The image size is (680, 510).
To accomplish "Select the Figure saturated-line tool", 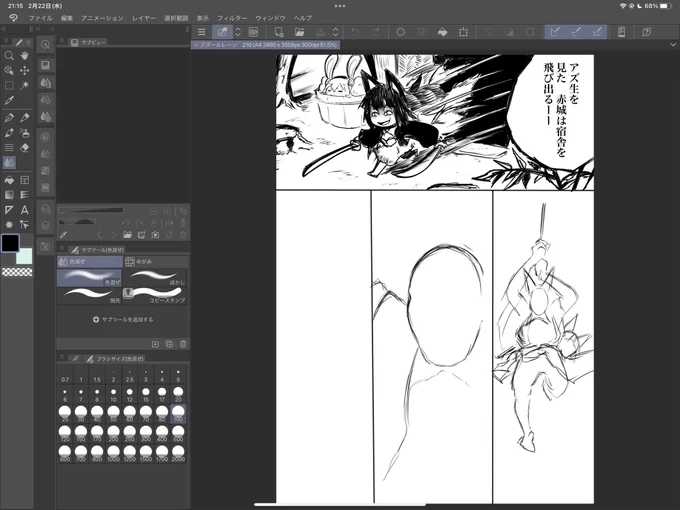I will (25, 195).
